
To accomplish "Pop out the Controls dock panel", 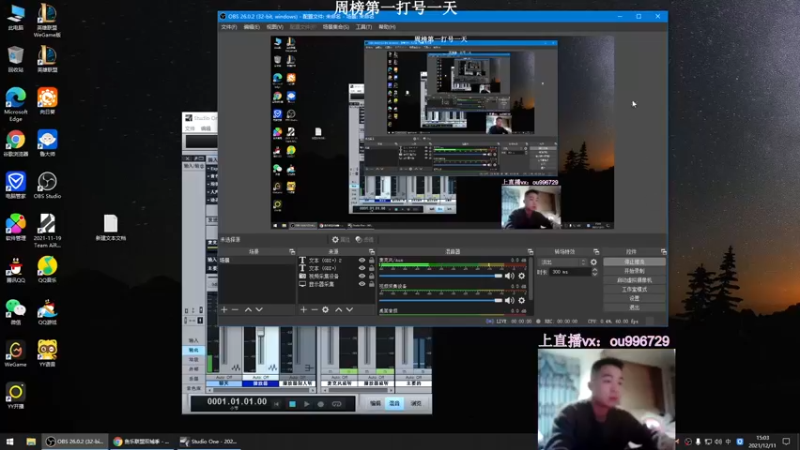I will (663, 252).
